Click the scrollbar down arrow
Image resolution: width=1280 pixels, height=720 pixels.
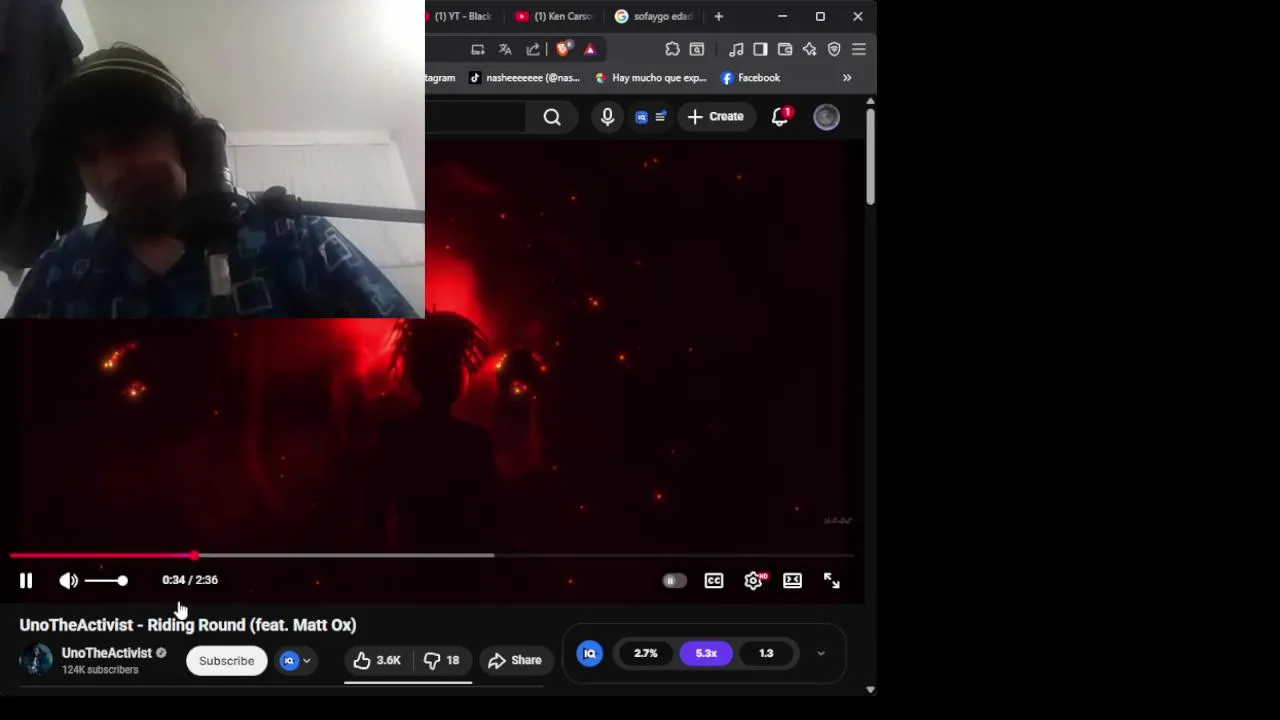[x=871, y=689]
